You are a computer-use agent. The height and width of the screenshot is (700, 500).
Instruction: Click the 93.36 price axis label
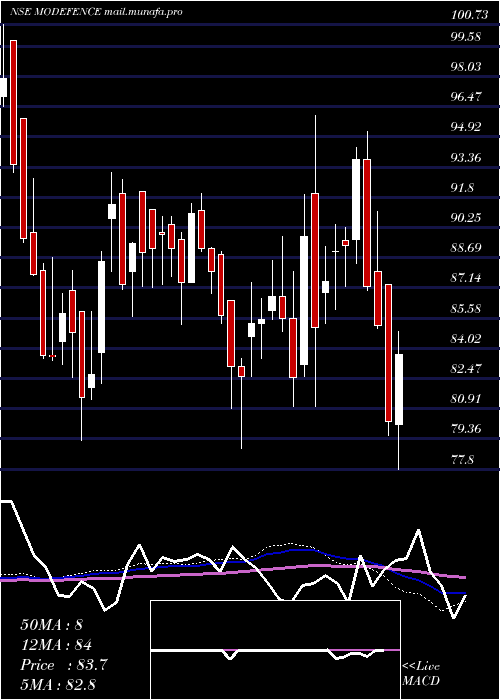(466, 158)
